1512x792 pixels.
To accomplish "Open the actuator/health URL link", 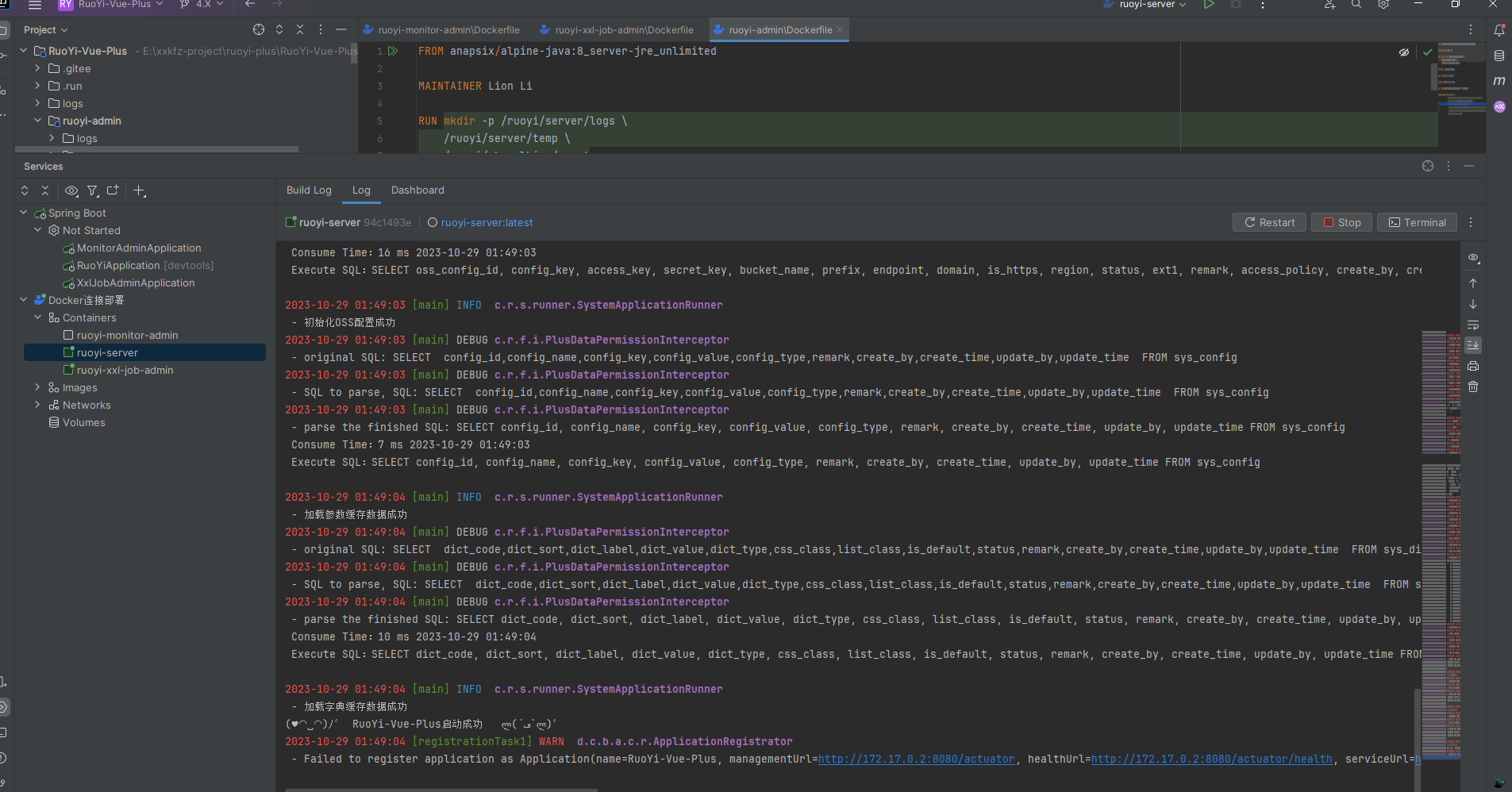I will (x=1211, y=759).
